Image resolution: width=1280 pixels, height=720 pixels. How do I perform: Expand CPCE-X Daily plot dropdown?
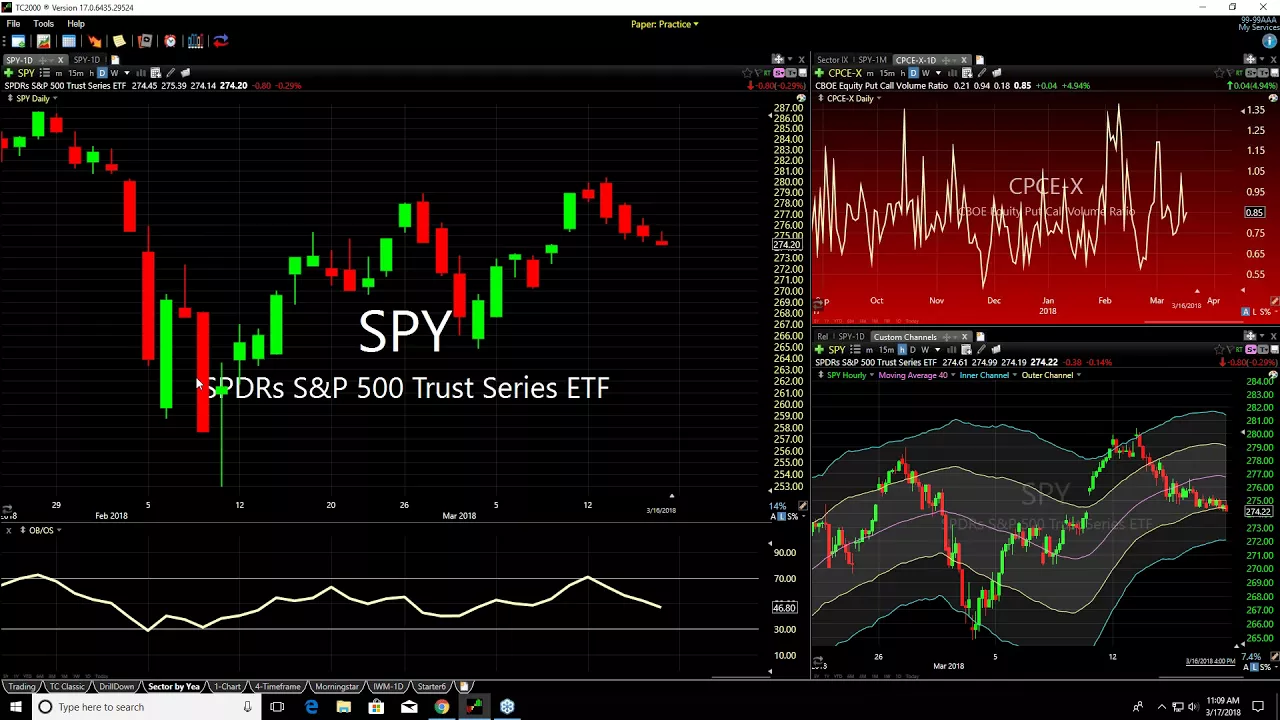tap(879, 98)
